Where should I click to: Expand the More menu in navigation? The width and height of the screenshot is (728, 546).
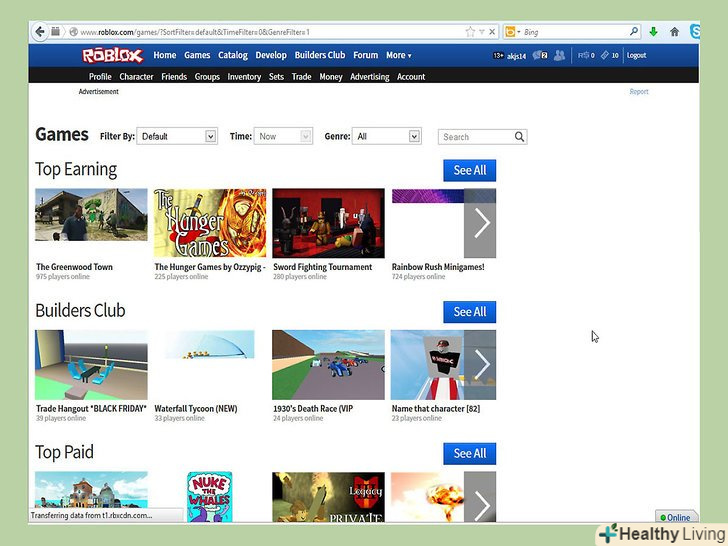pos(398,56)
